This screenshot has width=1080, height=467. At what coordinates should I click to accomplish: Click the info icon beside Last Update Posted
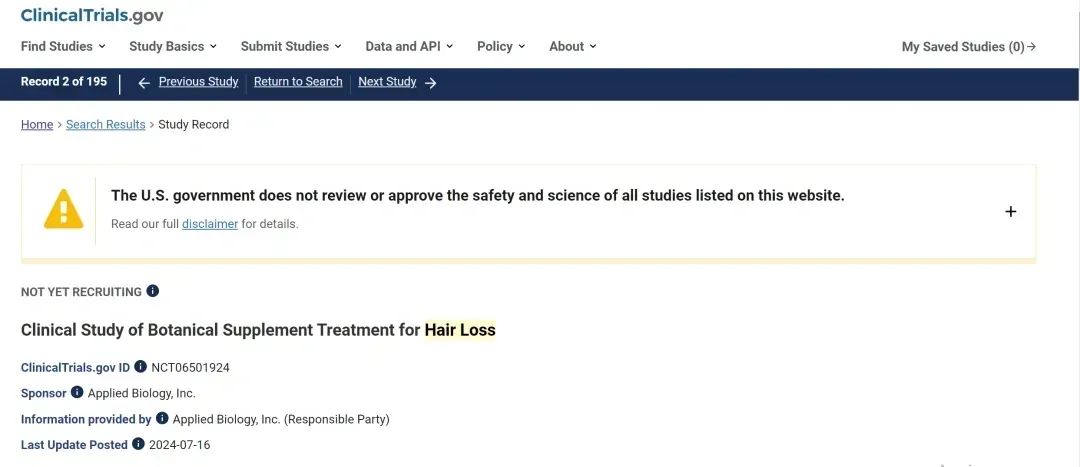(x=138, y=444)
